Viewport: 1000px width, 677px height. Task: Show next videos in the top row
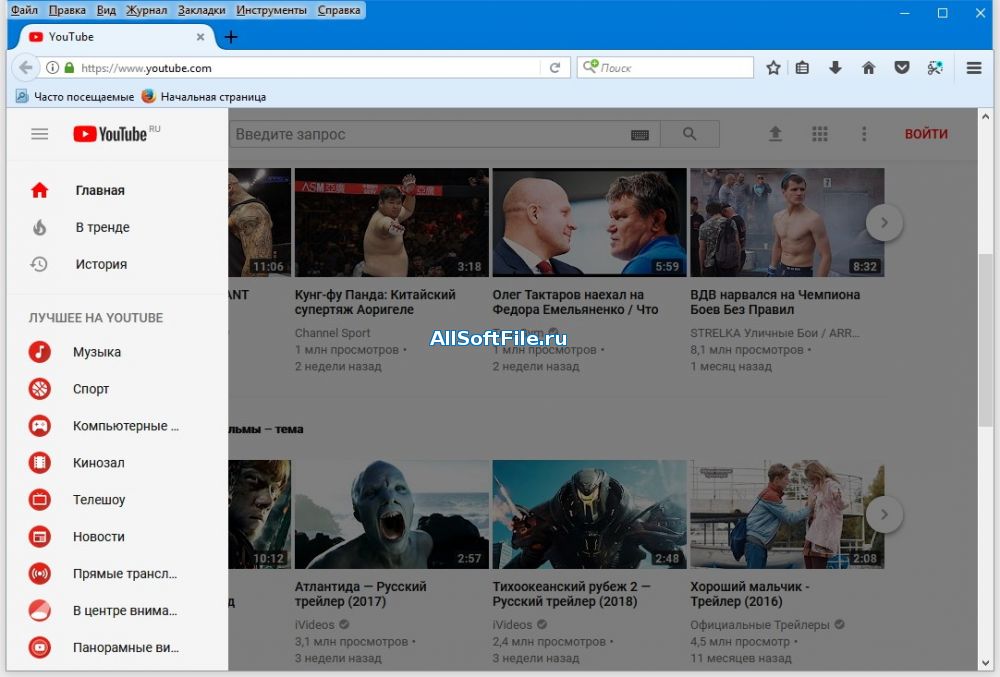[x=884, y=222]
